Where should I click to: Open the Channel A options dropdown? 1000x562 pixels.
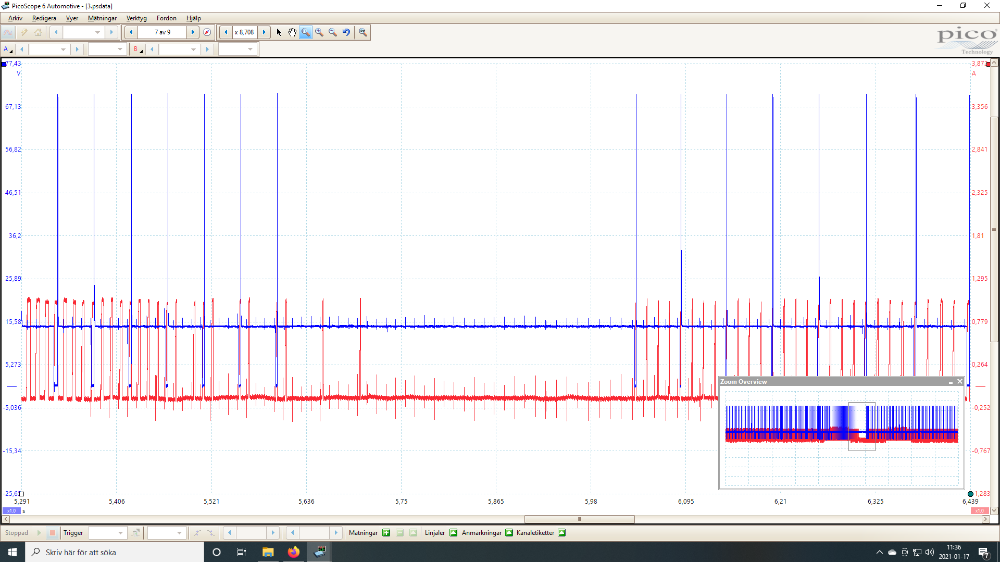pos(8,49)
